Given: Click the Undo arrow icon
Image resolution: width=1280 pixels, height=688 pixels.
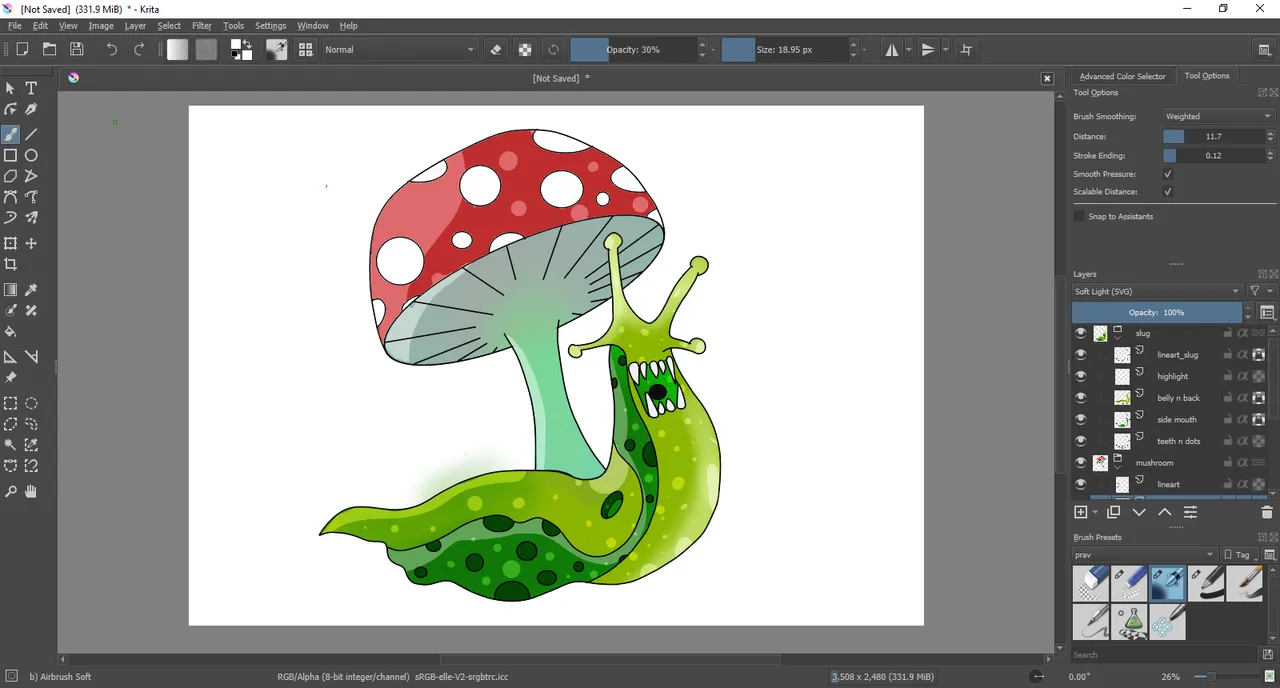Looking at the screenshot, I should pyautogui.click(x=111, y=49).
